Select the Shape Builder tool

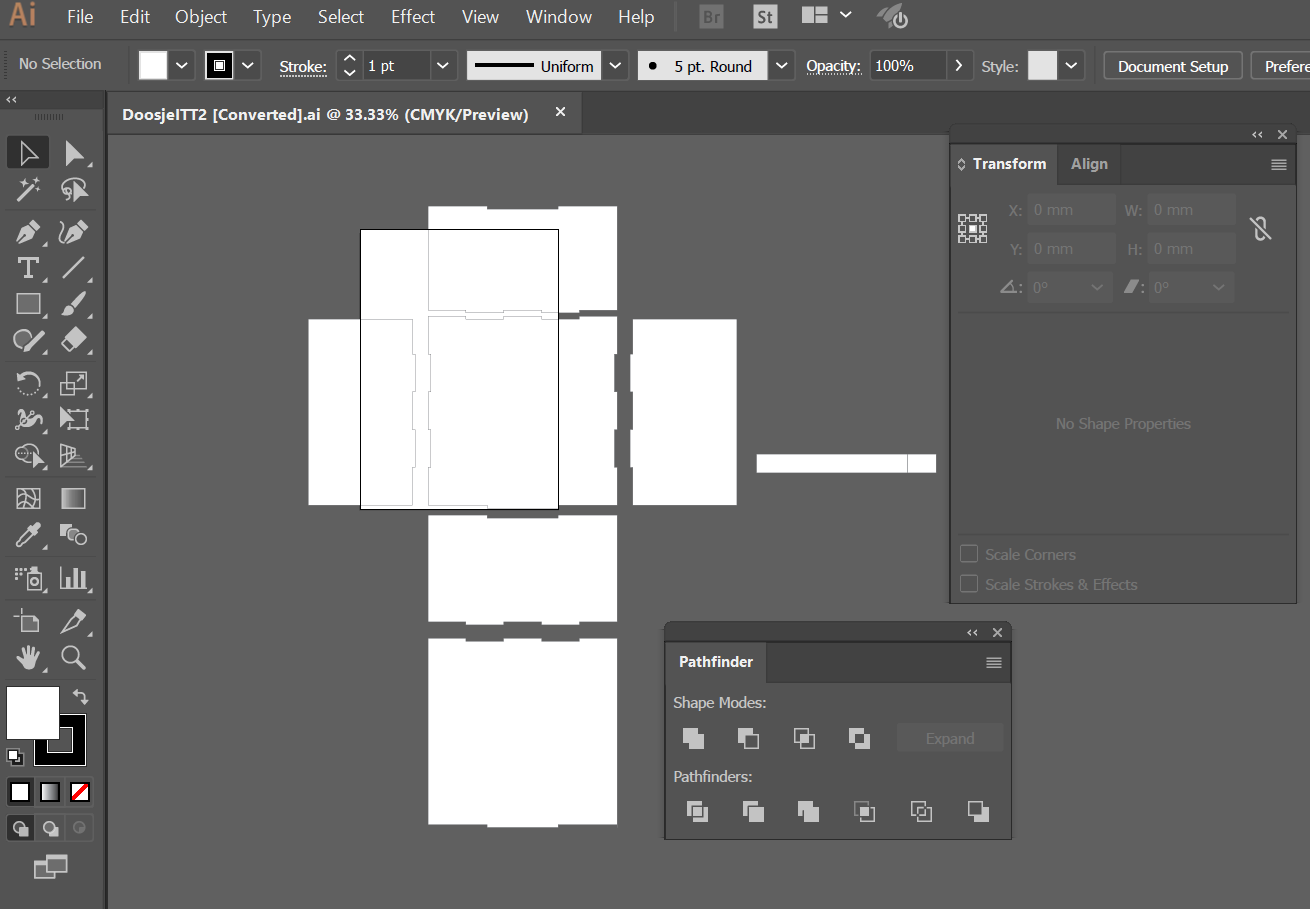tap(28, 455)
